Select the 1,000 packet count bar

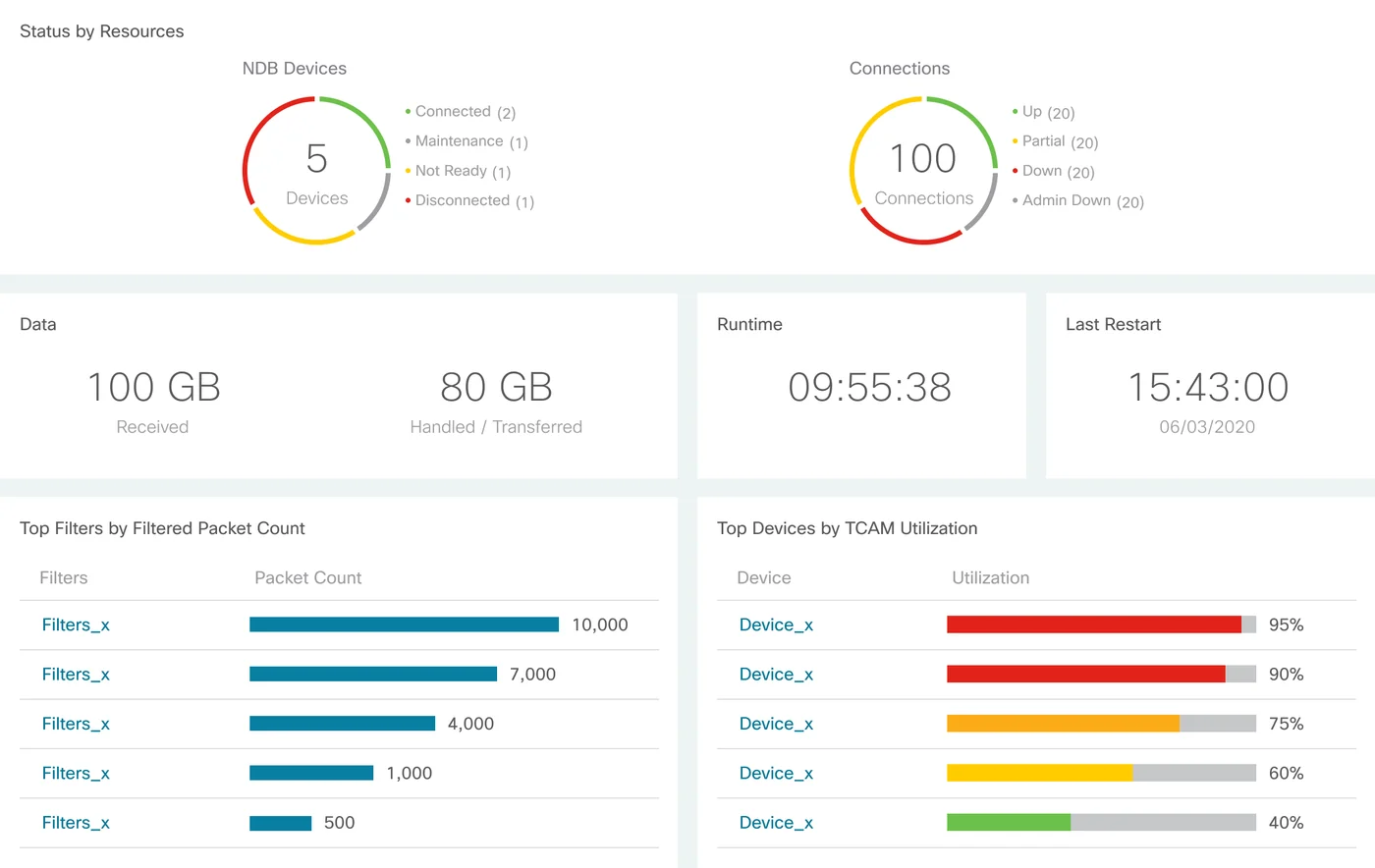click(311, 773)
